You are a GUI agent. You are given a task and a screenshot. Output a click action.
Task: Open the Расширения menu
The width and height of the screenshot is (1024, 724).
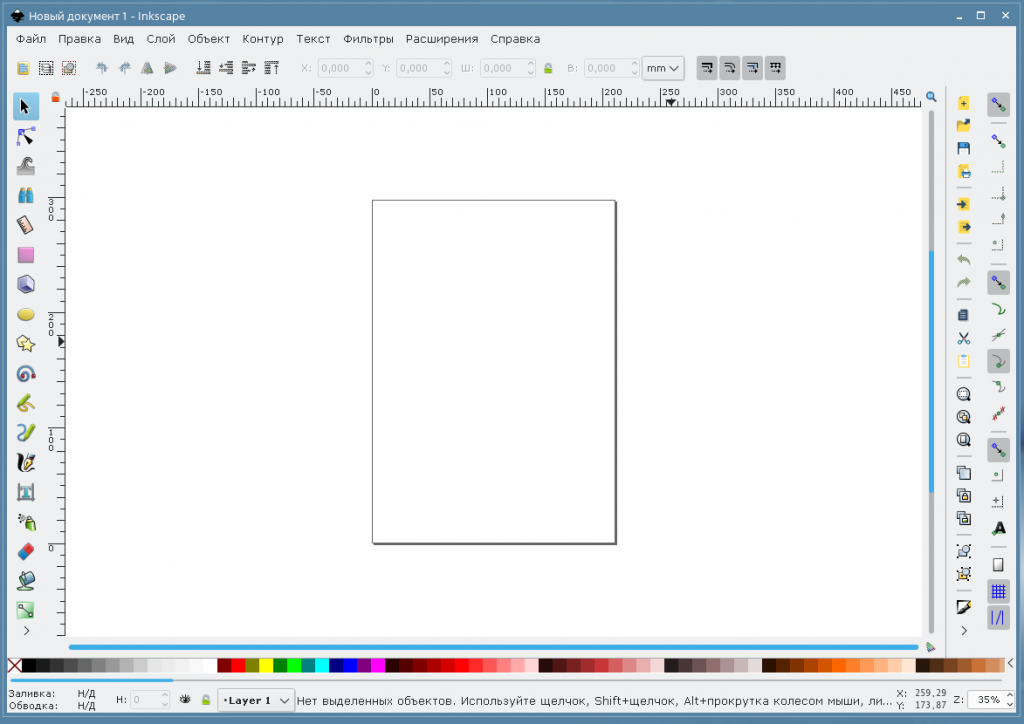pyautogui.click(x=442, y=39)
